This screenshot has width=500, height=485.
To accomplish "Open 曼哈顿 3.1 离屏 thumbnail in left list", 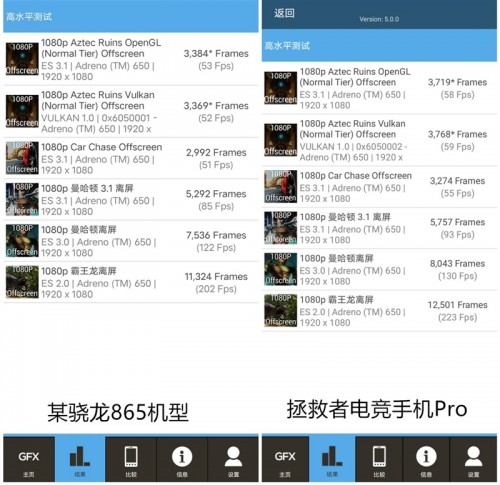I will [x=22, y=199].
